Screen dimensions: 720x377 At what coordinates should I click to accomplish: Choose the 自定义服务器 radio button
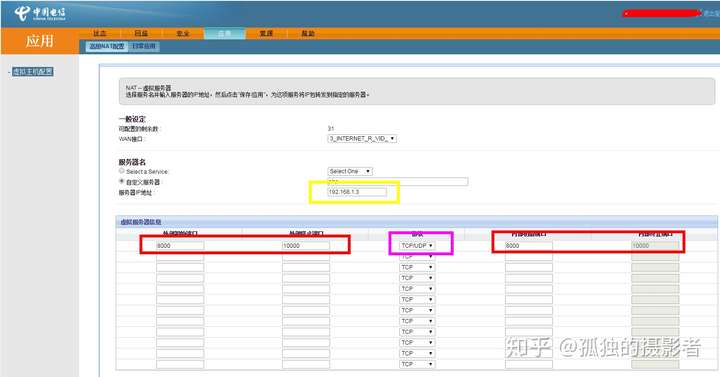pyautogui.click(x=122, y=181)
